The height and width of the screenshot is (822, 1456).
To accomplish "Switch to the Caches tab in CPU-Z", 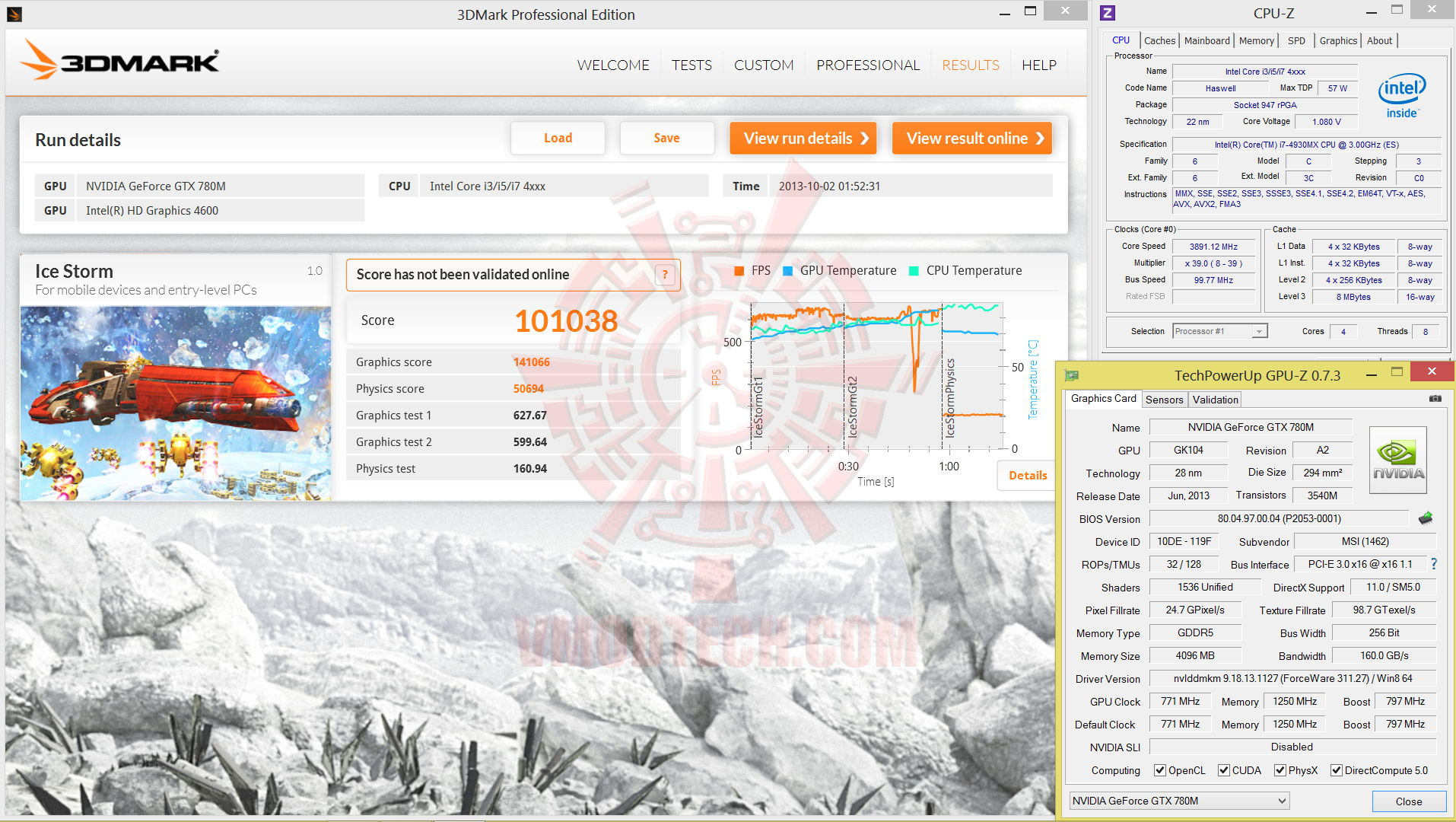I will tap(1159, 41).
